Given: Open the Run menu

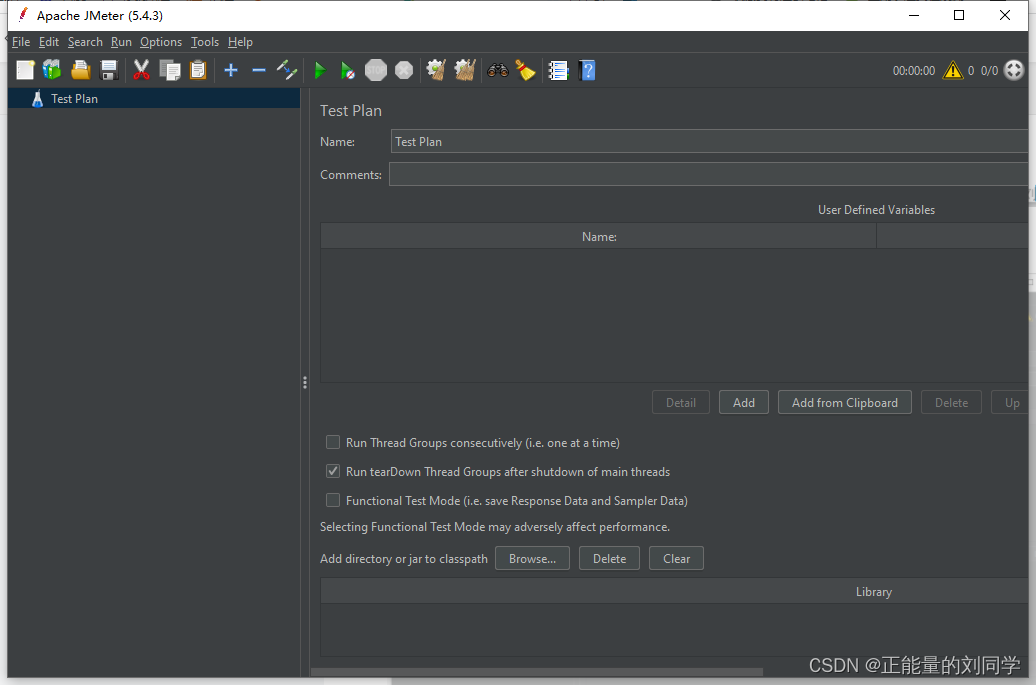Looking at the screenshot, I should pyautogui.click(x=122, y=42).
